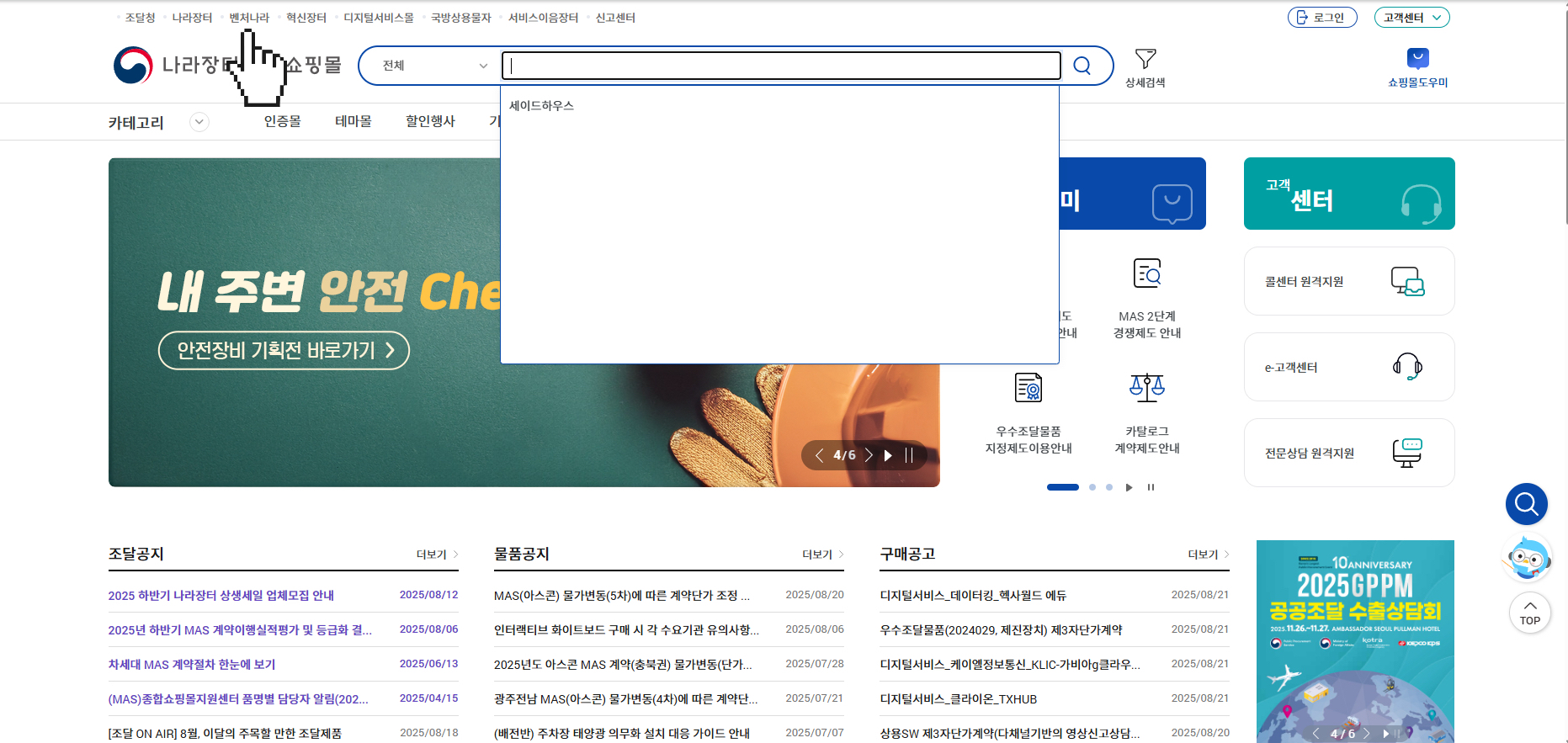Open MAS 2단계 경쟁제도 안내 icon

click(x=1147, y=273)
